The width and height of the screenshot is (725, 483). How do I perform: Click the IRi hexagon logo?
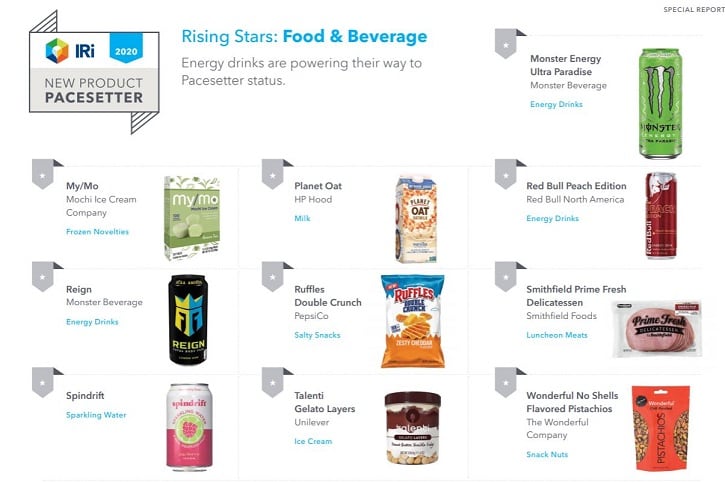pos(57,50)
